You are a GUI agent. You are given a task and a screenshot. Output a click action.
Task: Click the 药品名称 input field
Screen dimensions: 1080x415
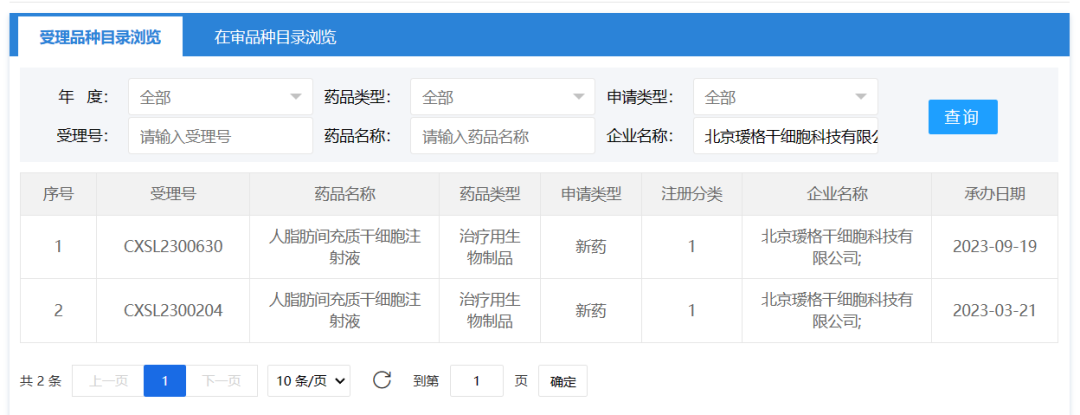point(502,136)
